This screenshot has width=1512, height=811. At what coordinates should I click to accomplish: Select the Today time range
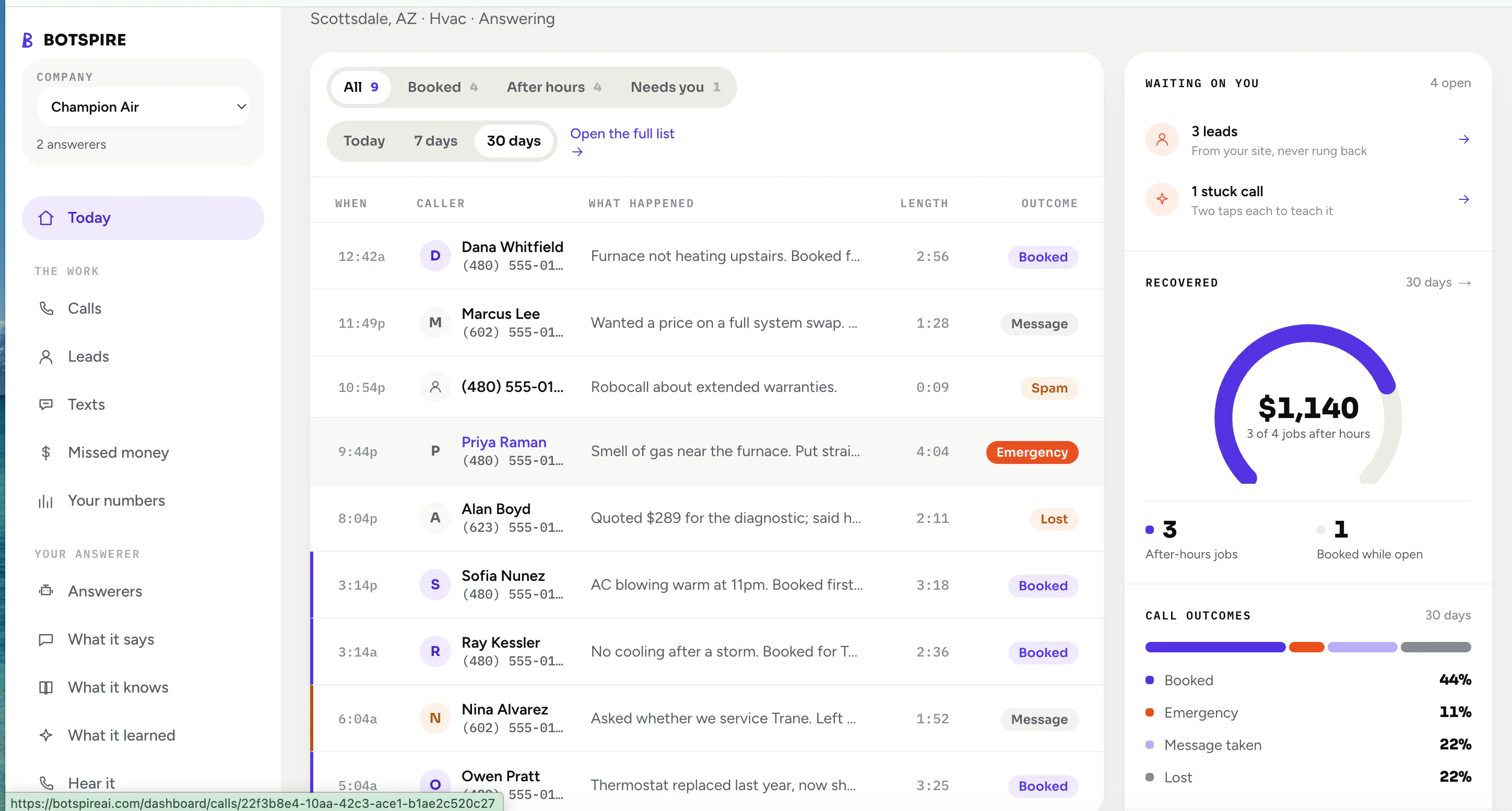pyautogui.click(x=364, y=141)
